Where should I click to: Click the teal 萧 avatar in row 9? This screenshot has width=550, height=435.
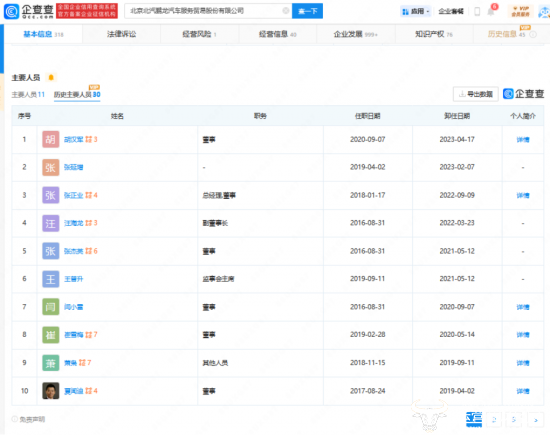click(51, 363)
